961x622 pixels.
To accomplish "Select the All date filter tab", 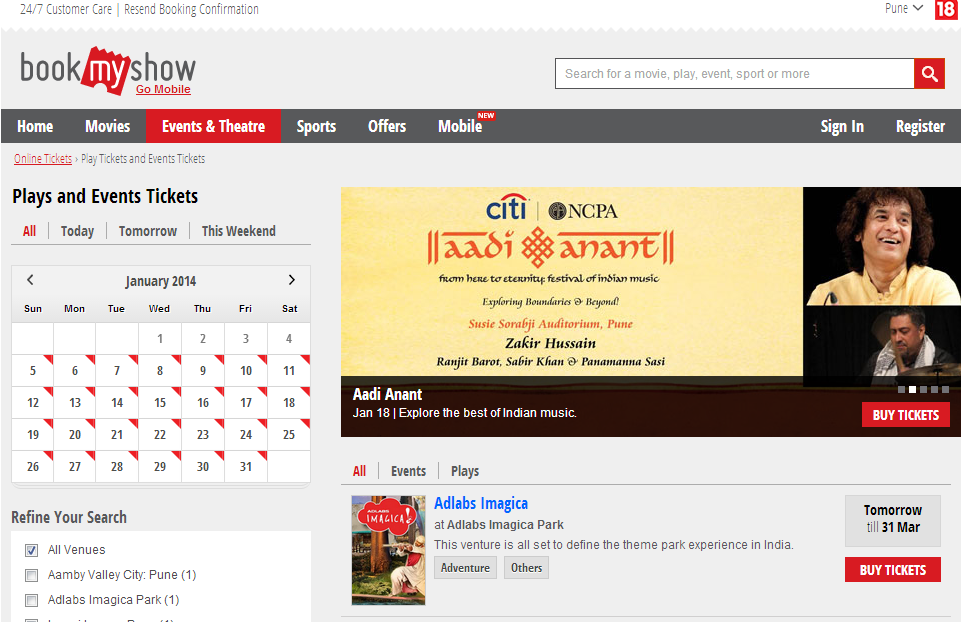I will (29, 231).
